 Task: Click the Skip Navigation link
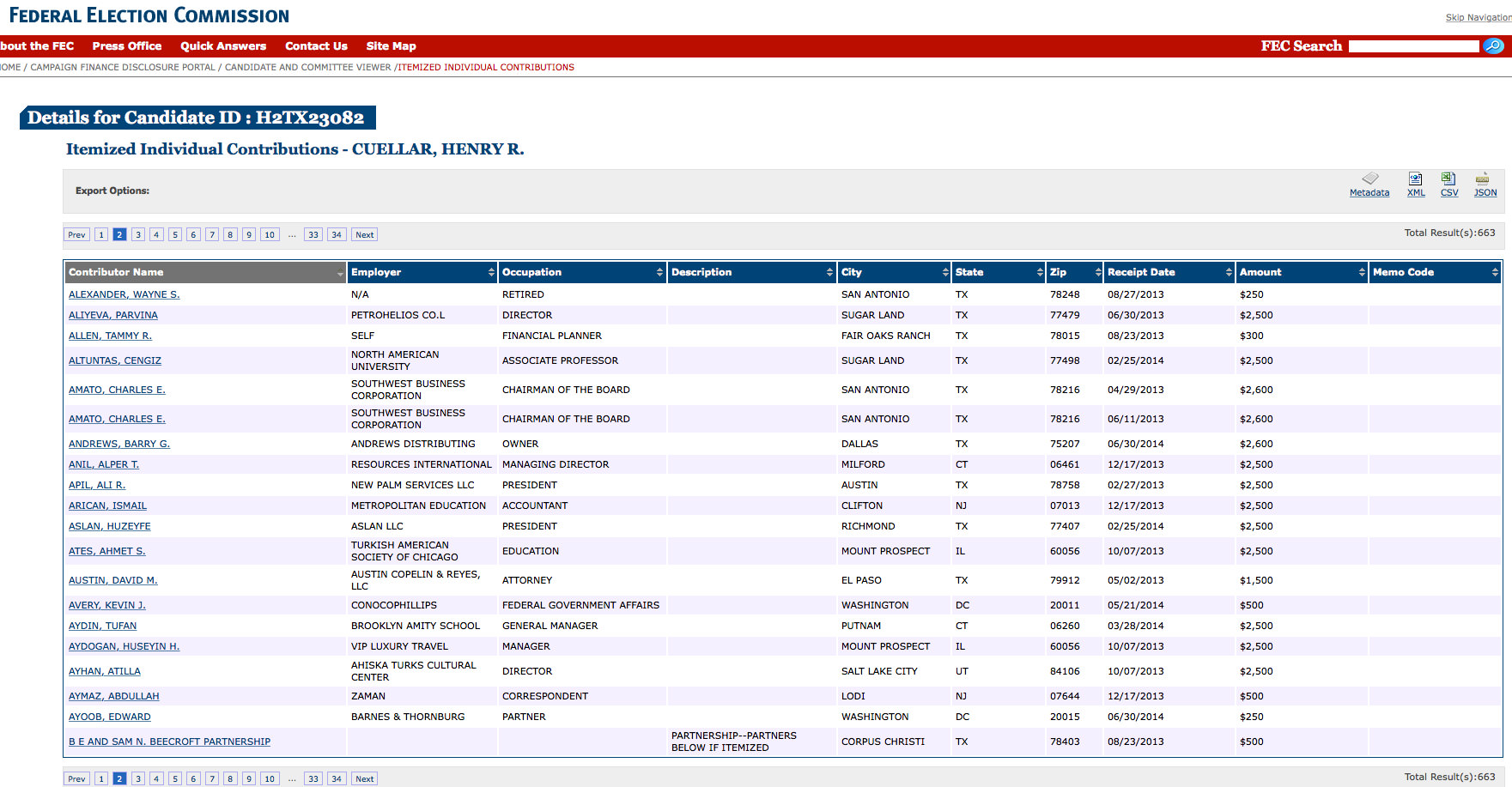1478,17
